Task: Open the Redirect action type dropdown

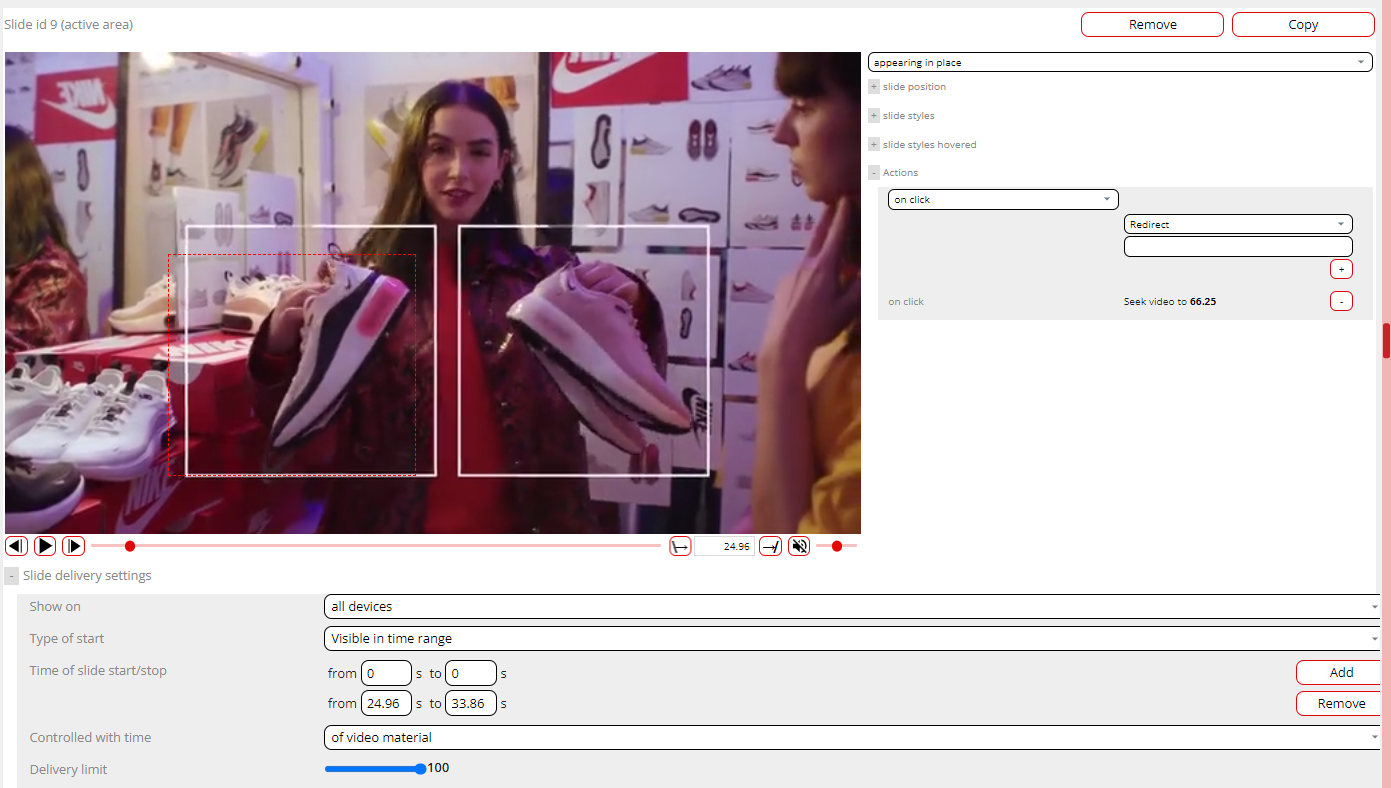Action: point(1238,225)
